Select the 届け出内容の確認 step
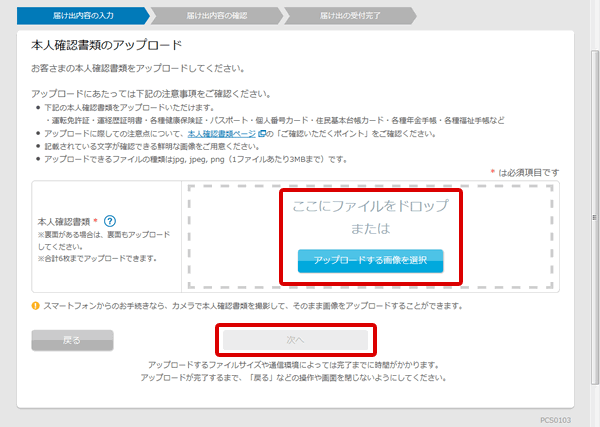This screenshot has width=600, height=427. 218,15
